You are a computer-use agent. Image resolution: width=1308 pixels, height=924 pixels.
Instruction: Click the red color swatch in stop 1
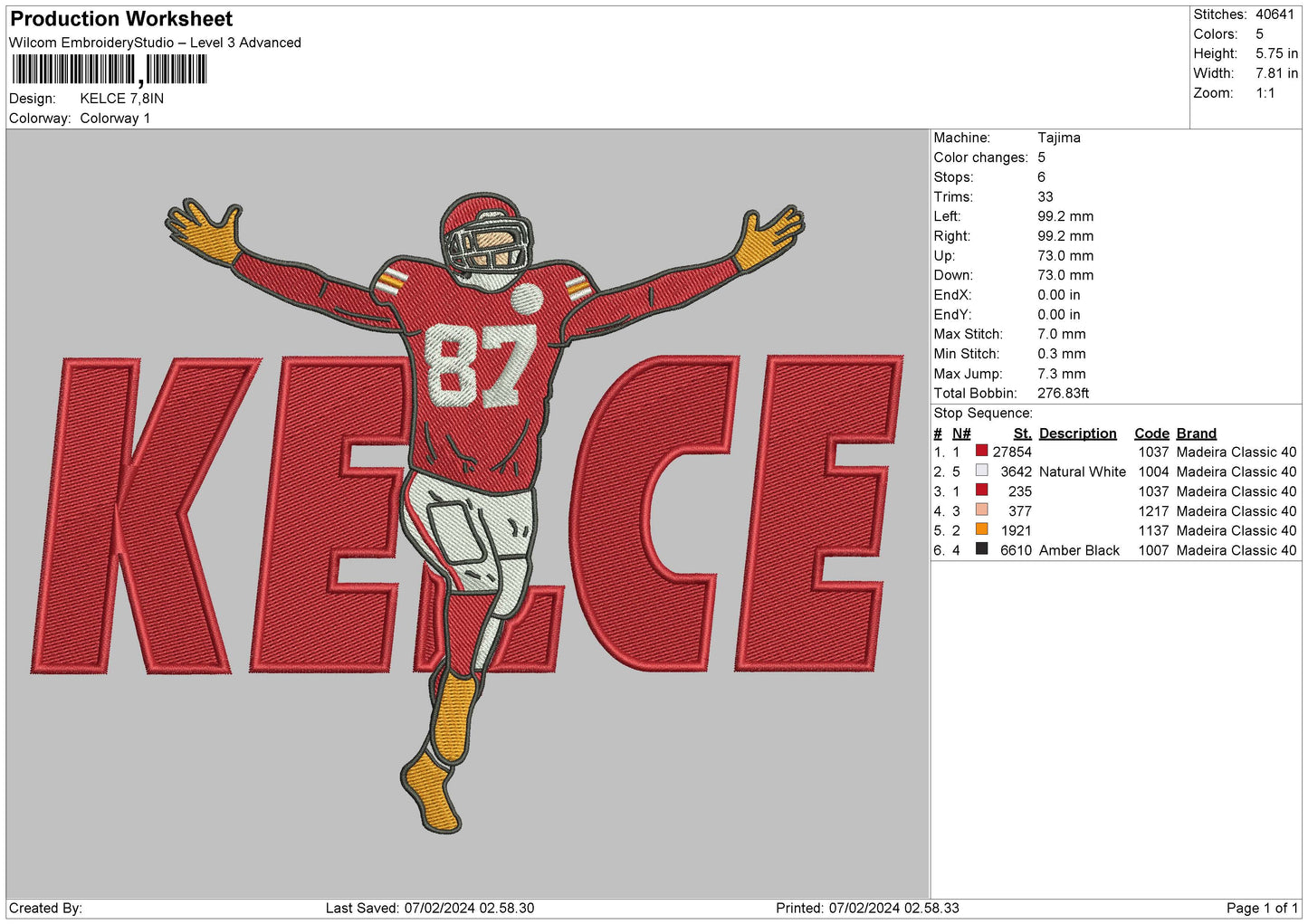point(981,451)
